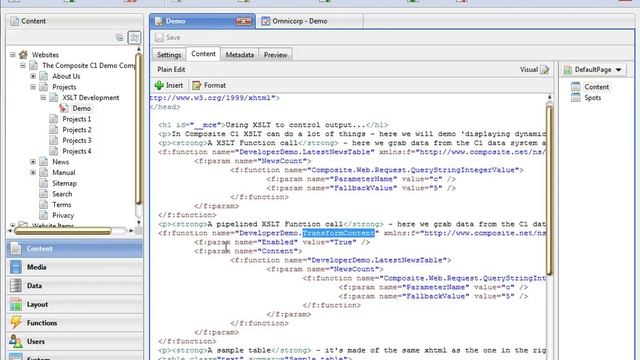Image resolution: width=640 pixels, height=360 pixels.
Task: Close the Demo tab
Action: 244,21
